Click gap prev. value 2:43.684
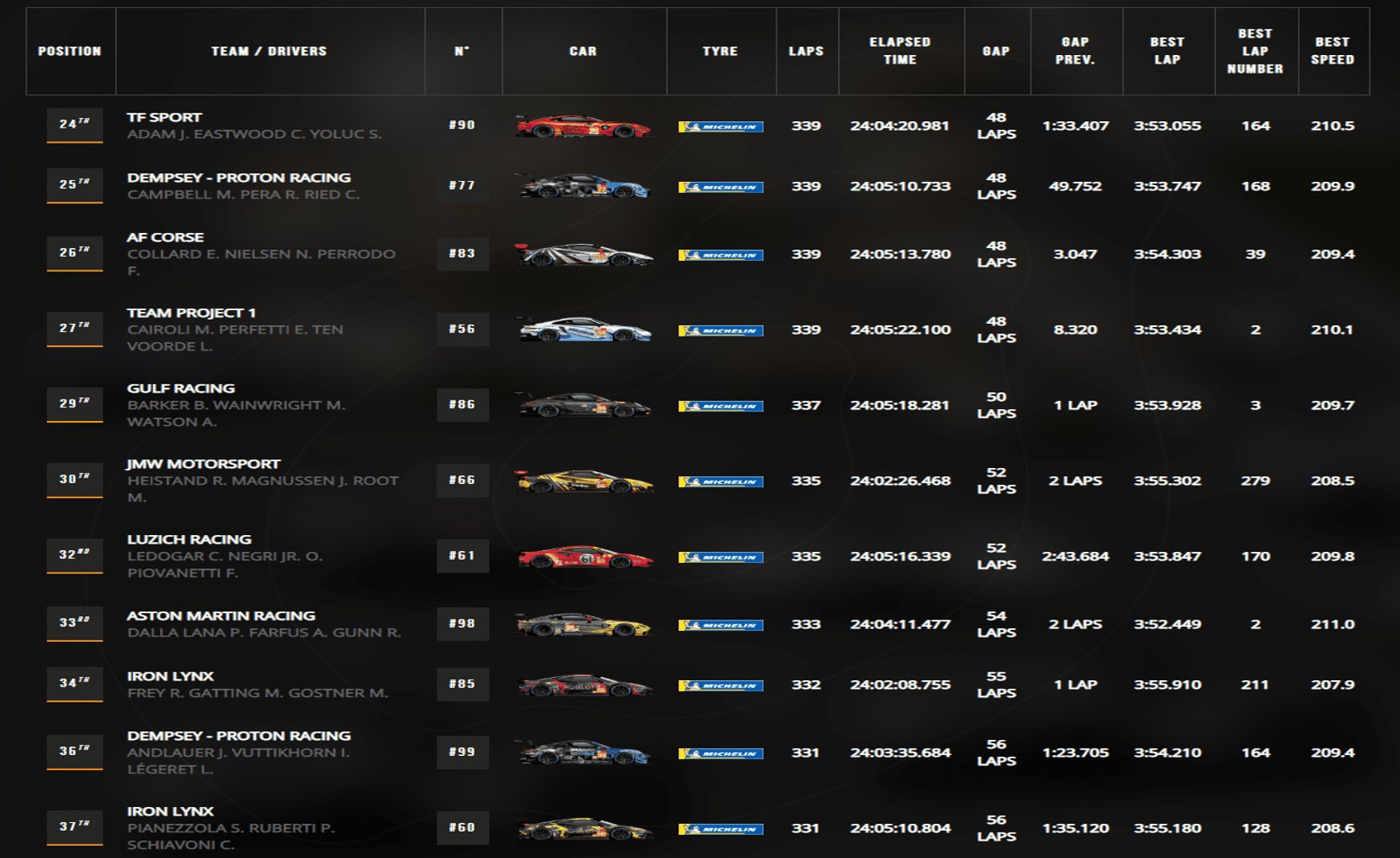The image size is (1400, 858). click(1076, 557)
